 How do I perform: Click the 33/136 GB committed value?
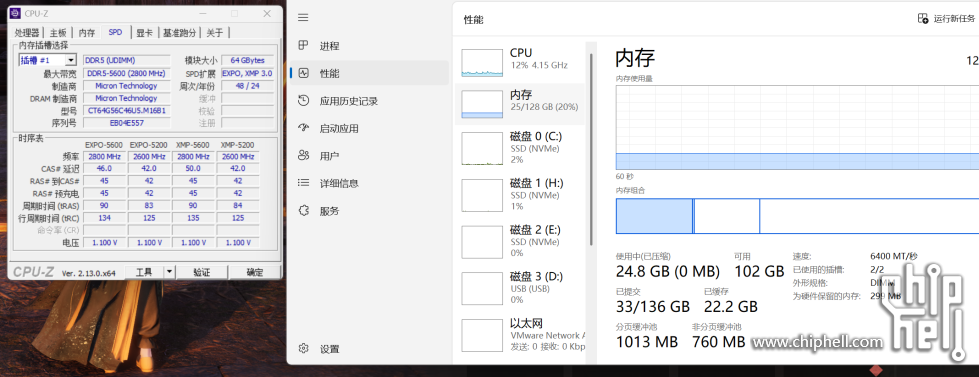(652, 306)
